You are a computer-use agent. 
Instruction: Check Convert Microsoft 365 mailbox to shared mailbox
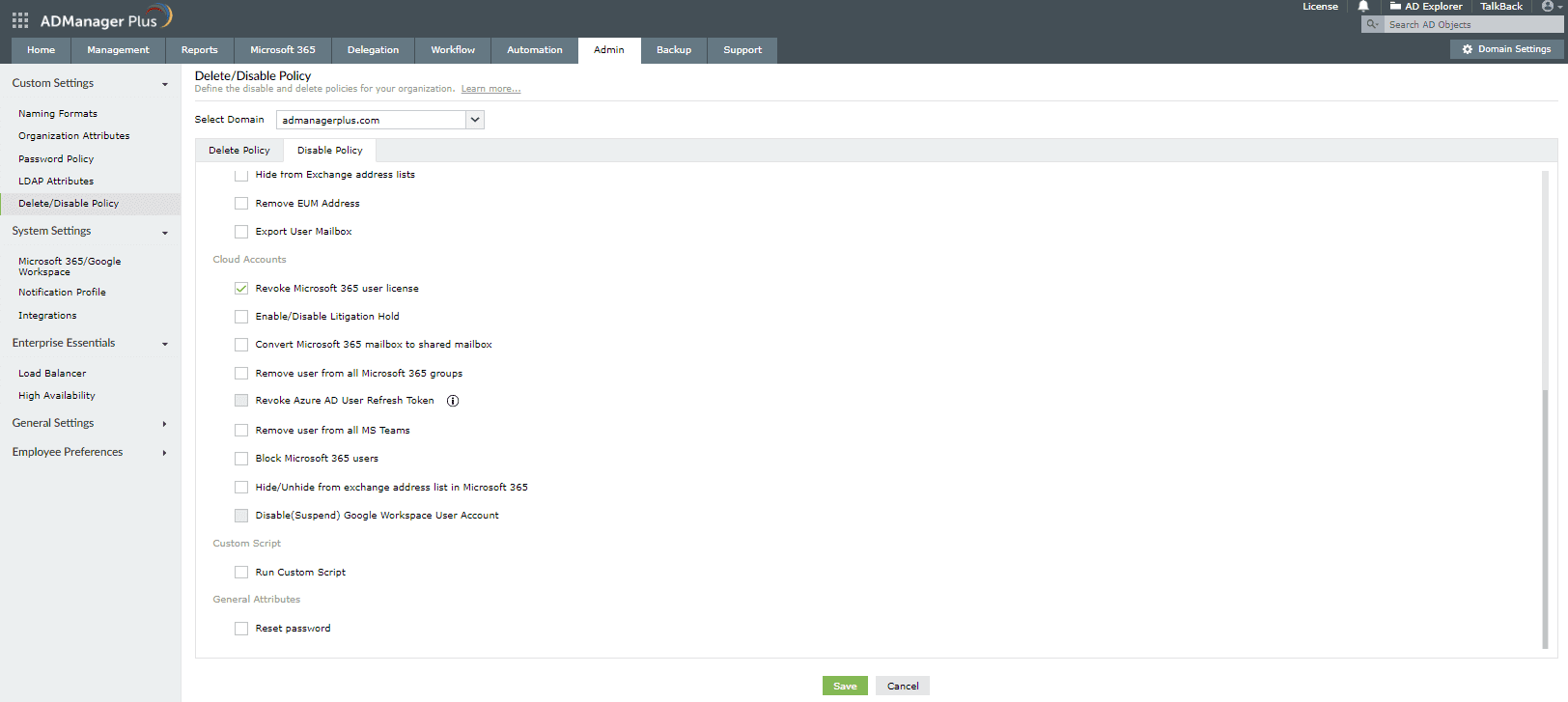pos(241,345)
